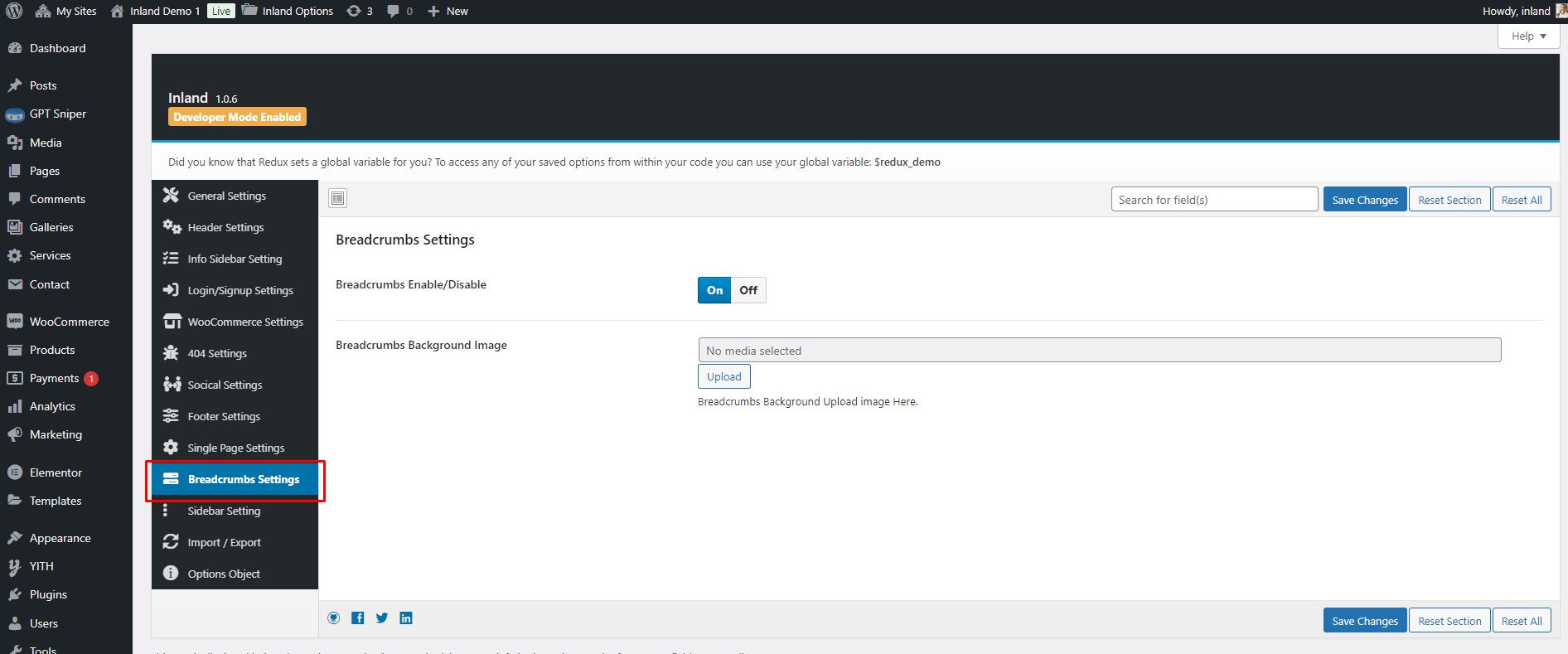Click the top Reset All button
The image size is (1568, 654).
[x=1522, y=200]
